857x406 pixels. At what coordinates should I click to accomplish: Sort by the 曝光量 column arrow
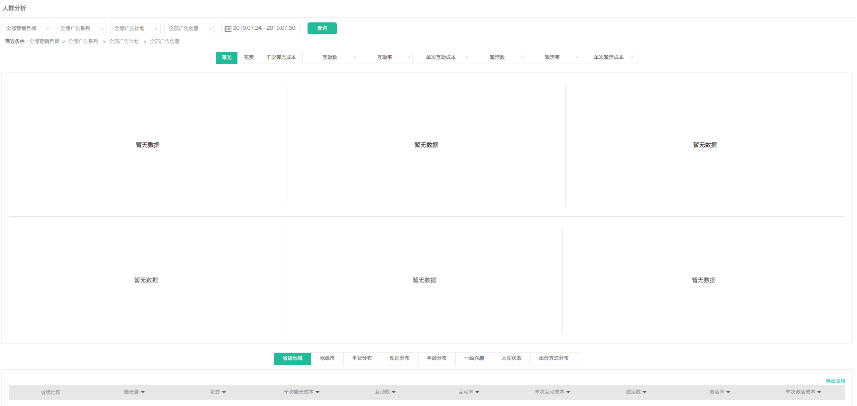pyautogui.click(x=144, y=392)
